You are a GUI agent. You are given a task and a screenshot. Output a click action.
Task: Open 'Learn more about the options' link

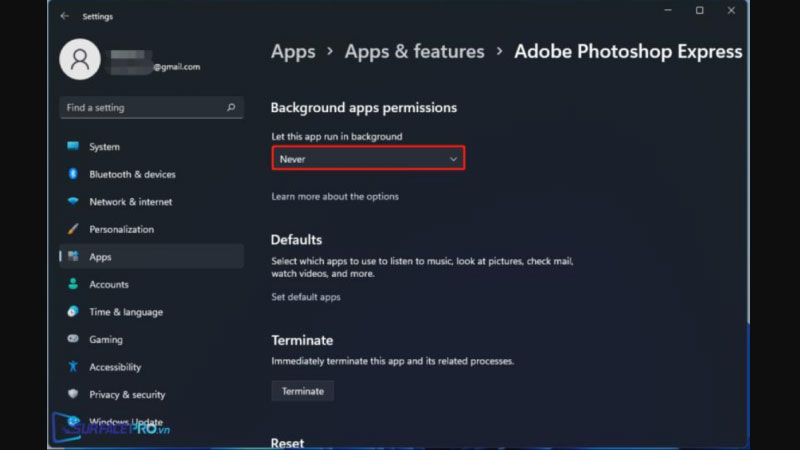pyautogui.click(x=335, y=197)
